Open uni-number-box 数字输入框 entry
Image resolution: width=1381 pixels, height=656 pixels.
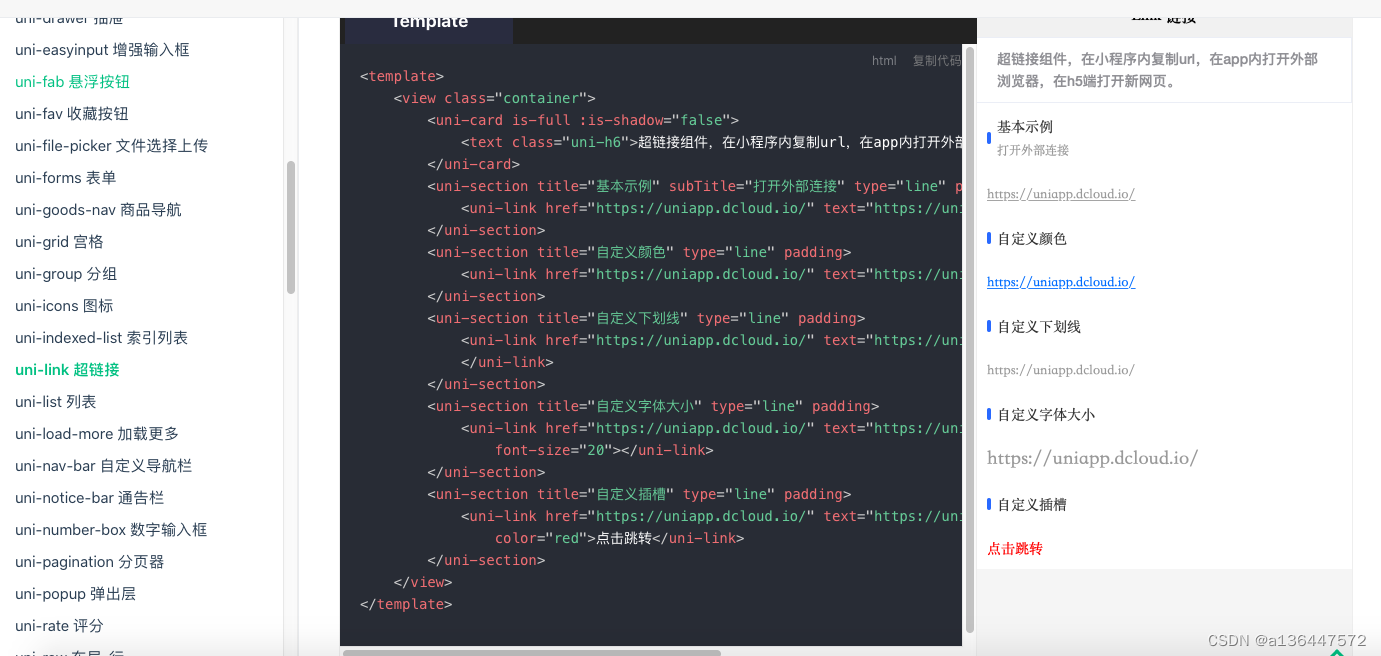pos(111,530)
